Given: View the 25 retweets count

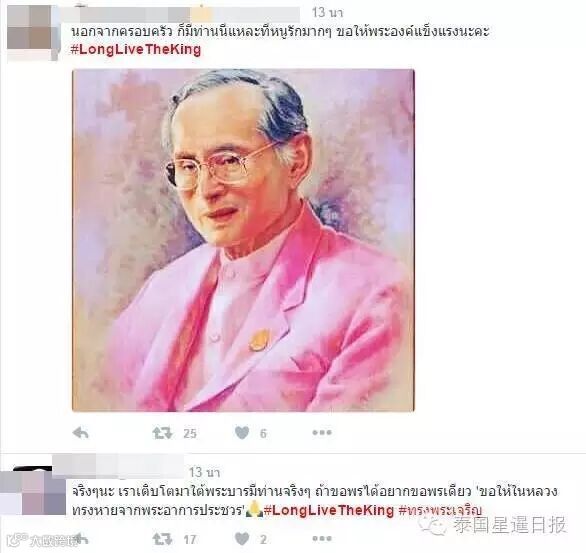Looking at the screenshot, I should click(190, 433).
